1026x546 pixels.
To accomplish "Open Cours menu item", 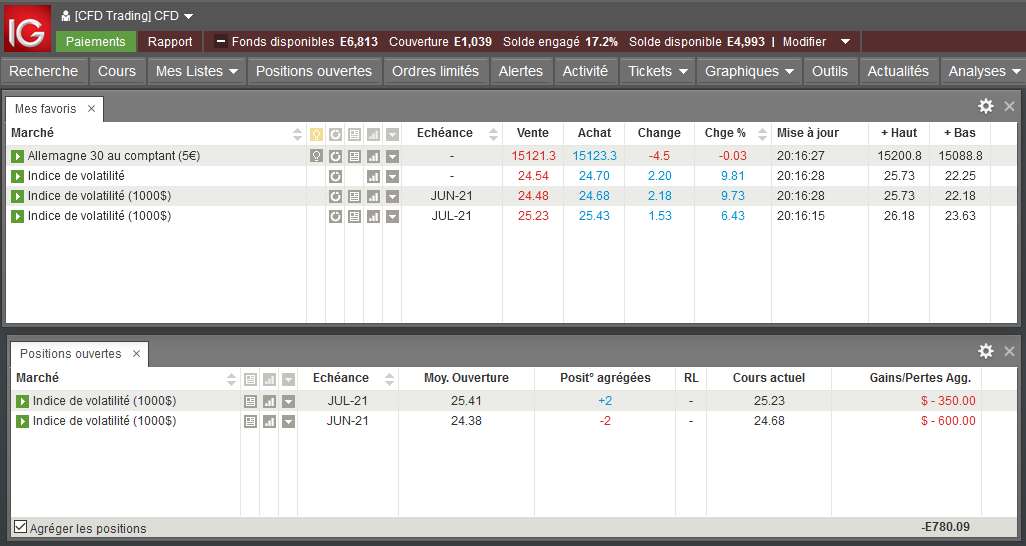I will pyautogui.click(x=117, y=71).
